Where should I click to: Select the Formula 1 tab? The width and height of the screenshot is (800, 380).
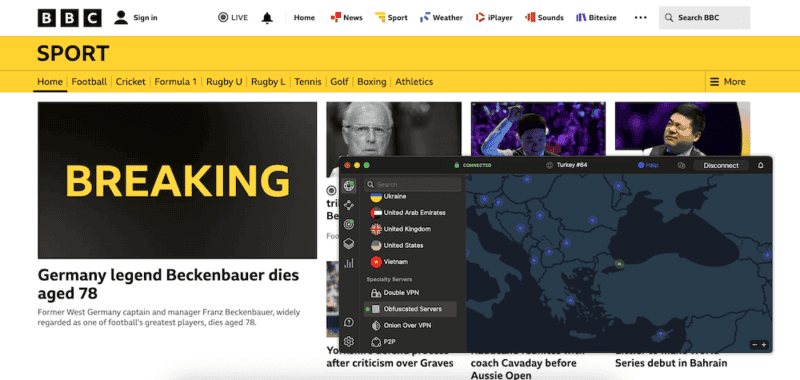coord(176,82)
